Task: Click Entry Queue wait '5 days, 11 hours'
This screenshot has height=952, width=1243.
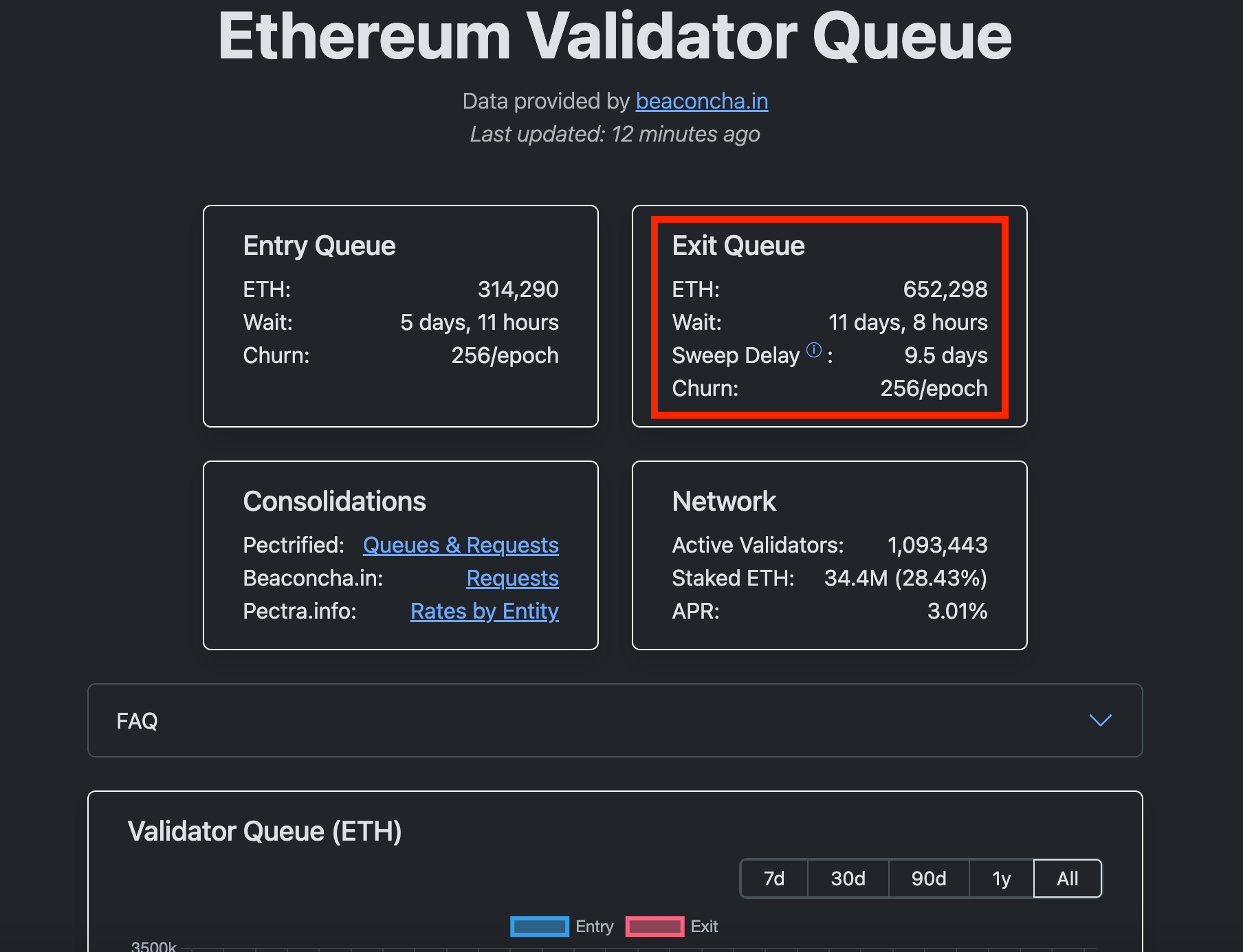Action: pos(480,322)
